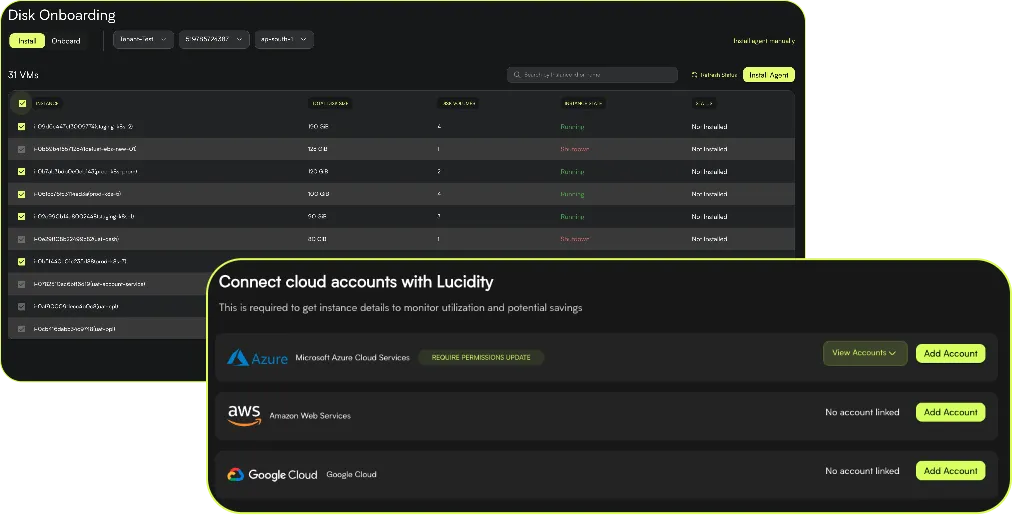Open the ap-south-1 region dropdown
Image resolution: width=1012 pixels, height=515 pixels.
point(284,39)
